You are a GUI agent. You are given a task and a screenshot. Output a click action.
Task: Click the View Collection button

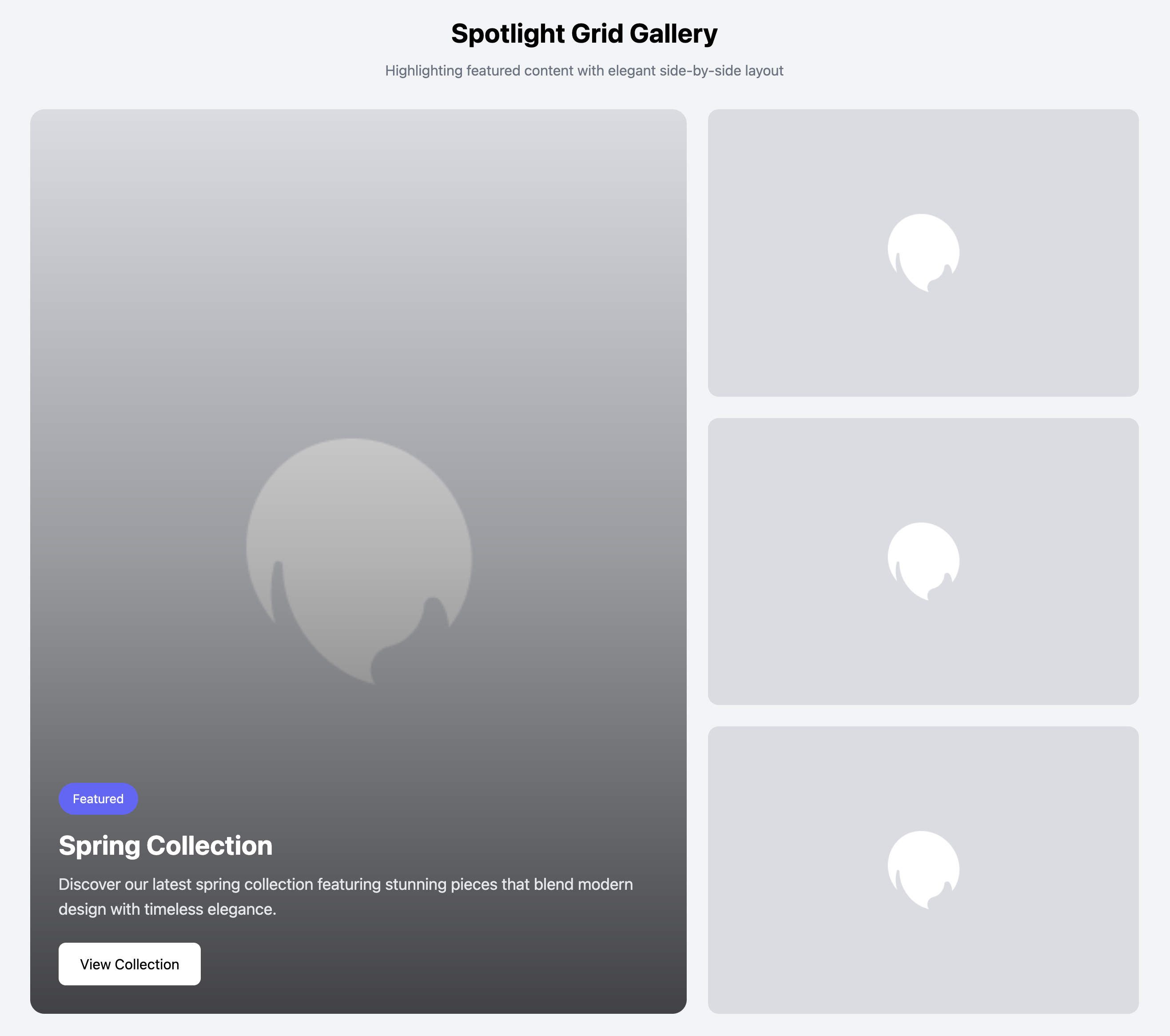[x=129, y=964]
